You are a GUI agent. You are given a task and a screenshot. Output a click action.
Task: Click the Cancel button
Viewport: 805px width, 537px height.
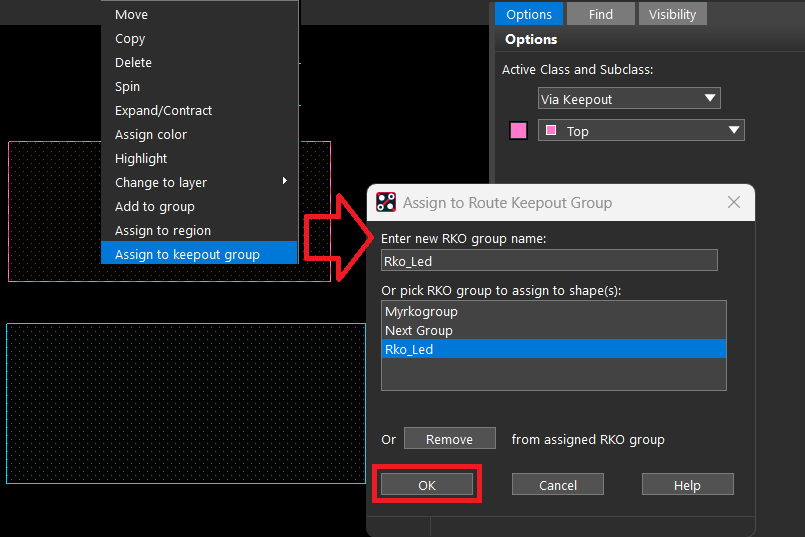click(x=557, y=485)
